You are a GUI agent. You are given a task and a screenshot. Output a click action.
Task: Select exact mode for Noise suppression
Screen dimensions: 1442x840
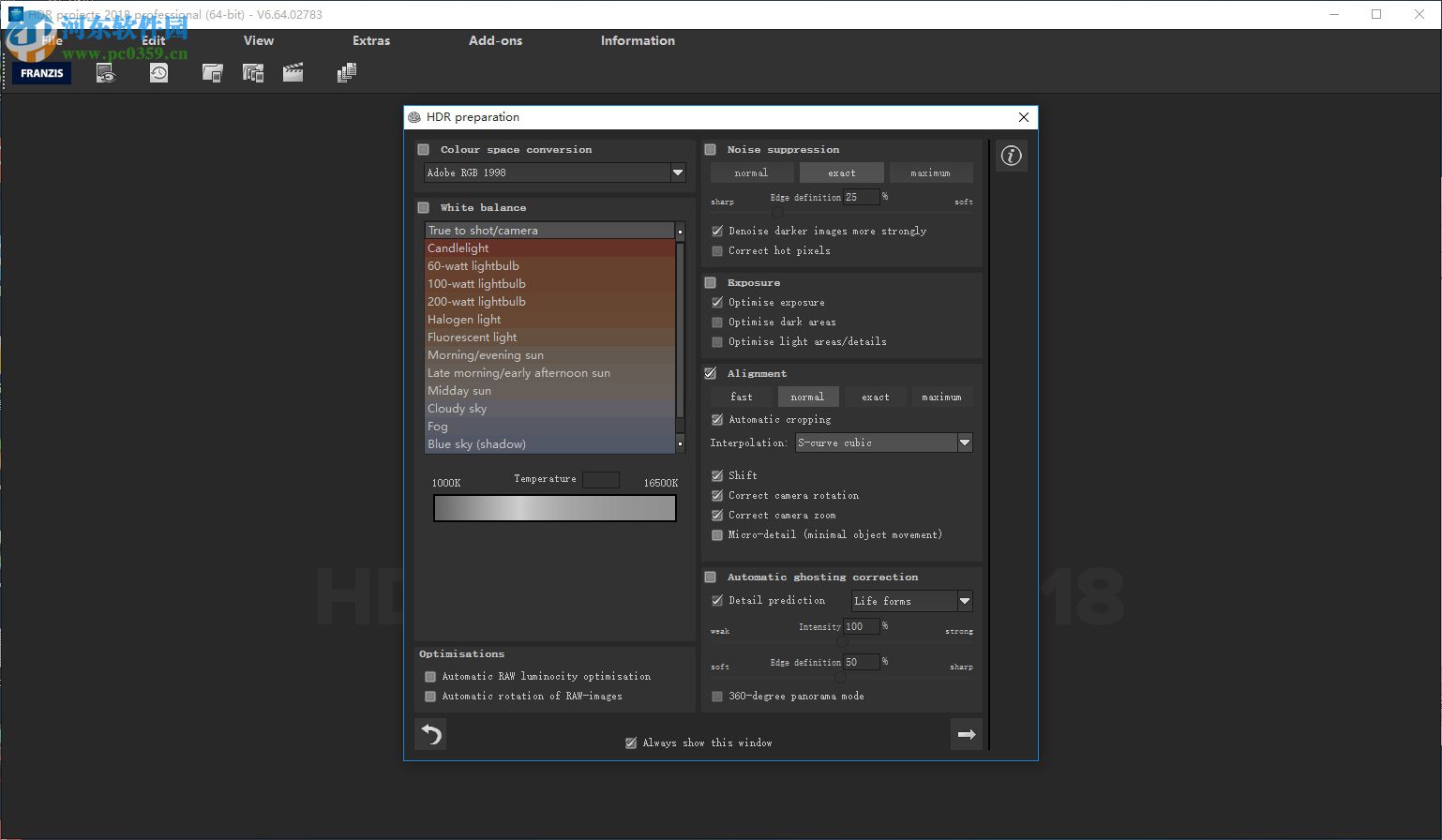pos(841,172)
